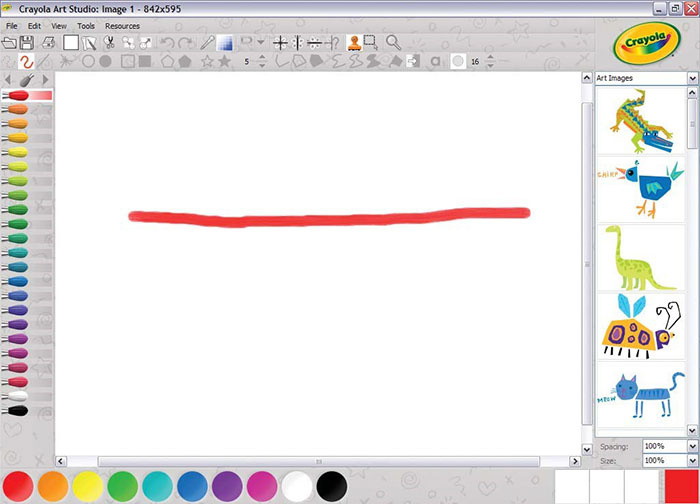The width and height of the screenshot is (700, 504).
Task: Click the magnifying glass Zoom tool
Action: pos(393,42)
